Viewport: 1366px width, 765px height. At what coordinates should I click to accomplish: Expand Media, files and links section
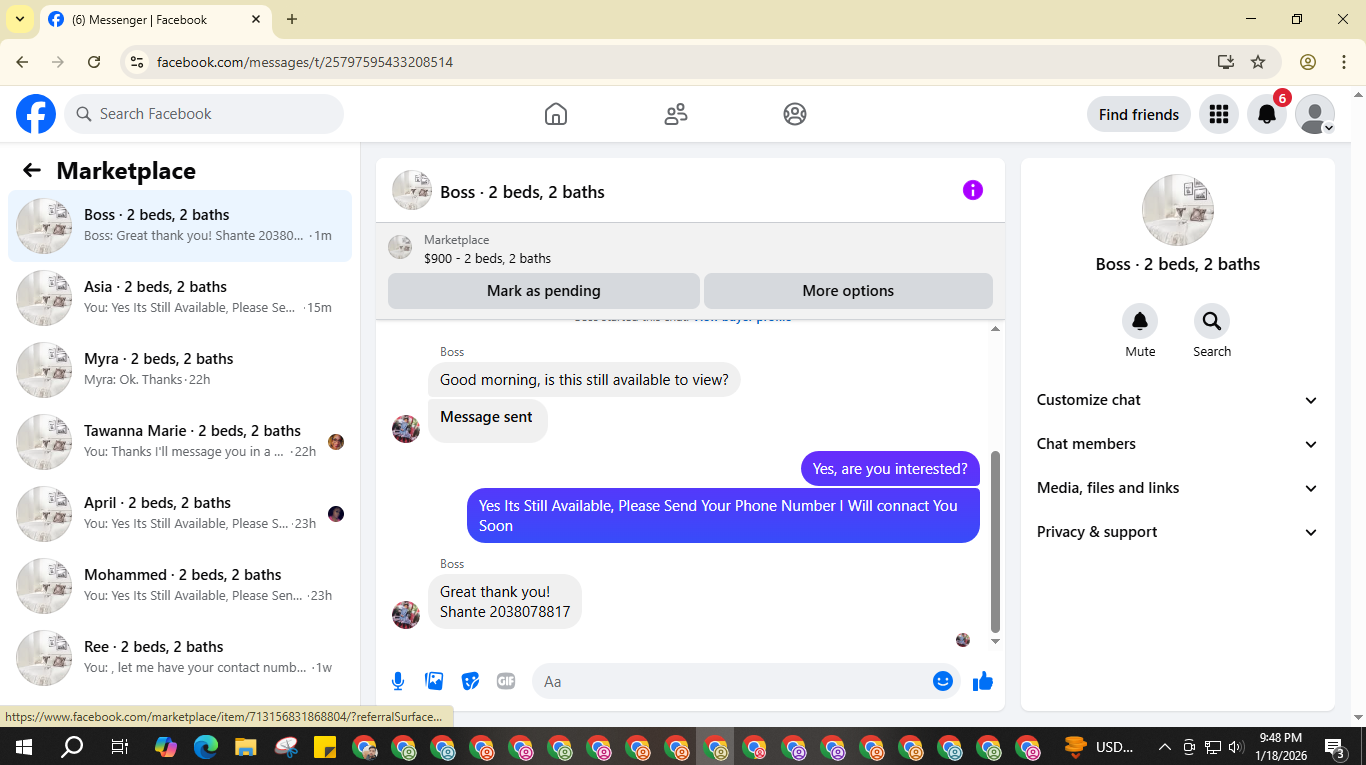(1178, 488)
